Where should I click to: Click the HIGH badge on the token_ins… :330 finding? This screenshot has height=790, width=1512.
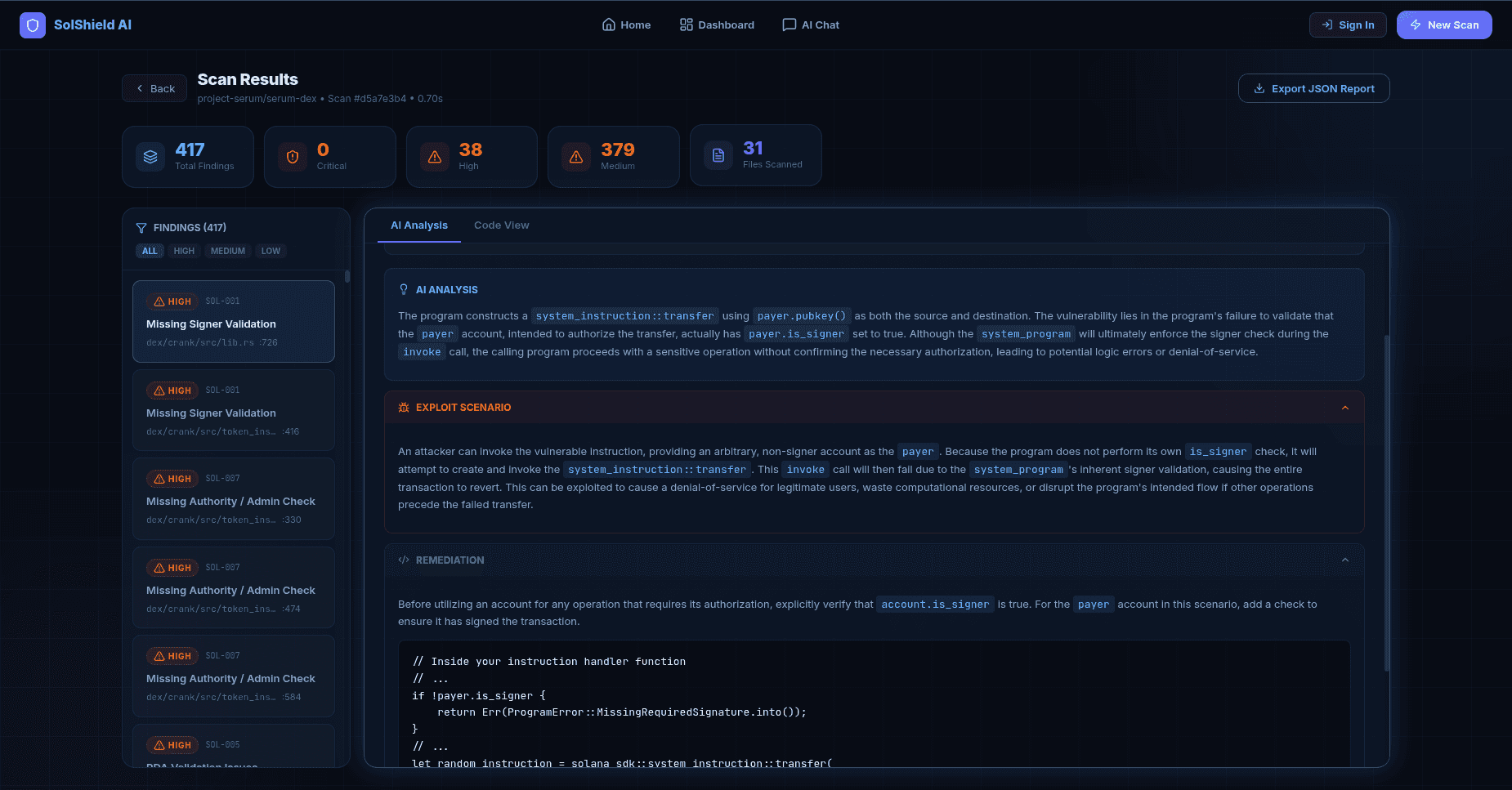[172, 479]
